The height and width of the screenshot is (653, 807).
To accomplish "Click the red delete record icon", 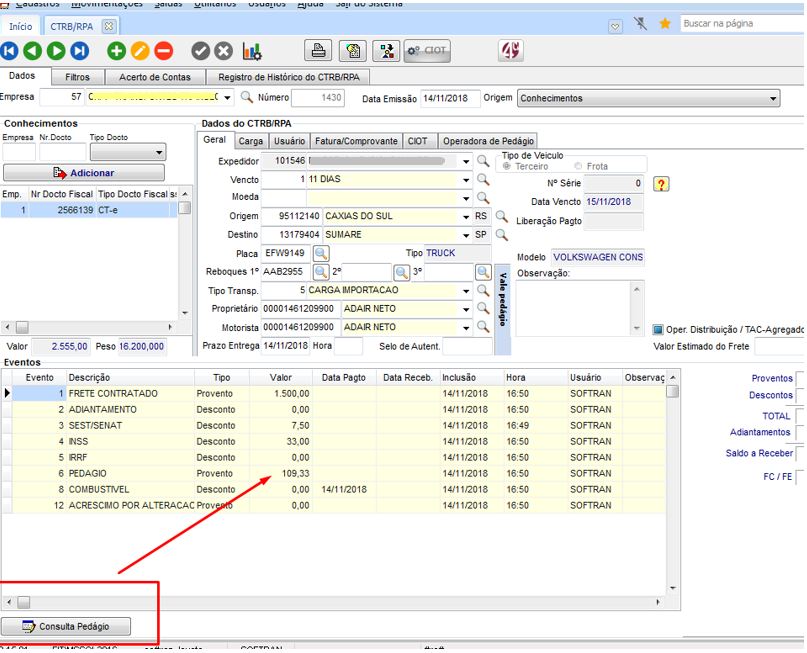I will [x=164, y=50].
